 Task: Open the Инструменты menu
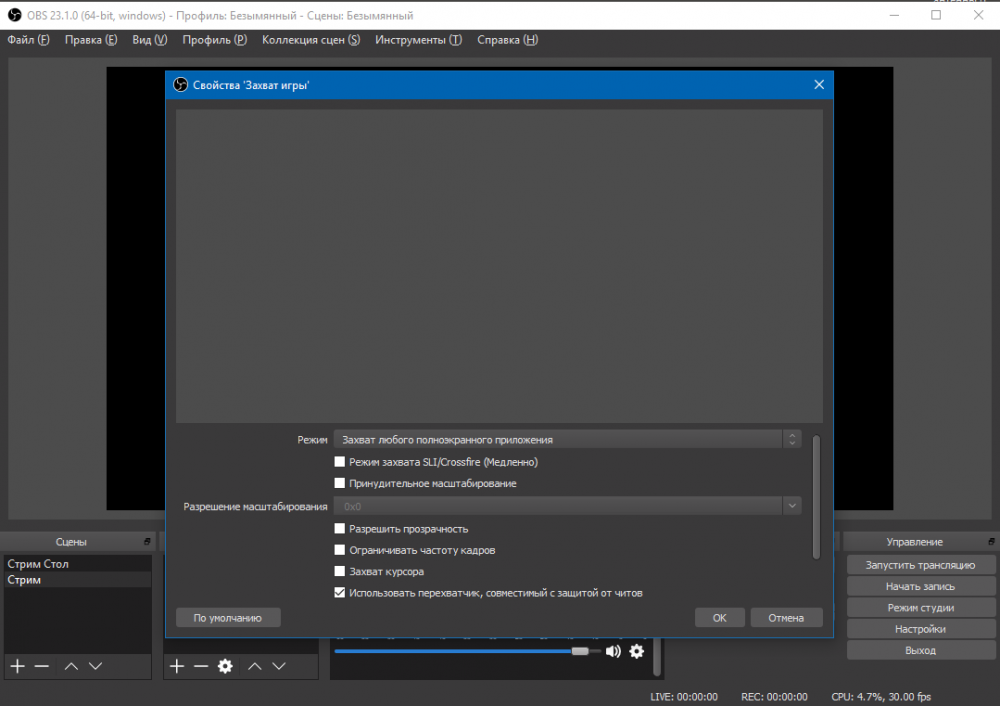[x=418, y=40]
